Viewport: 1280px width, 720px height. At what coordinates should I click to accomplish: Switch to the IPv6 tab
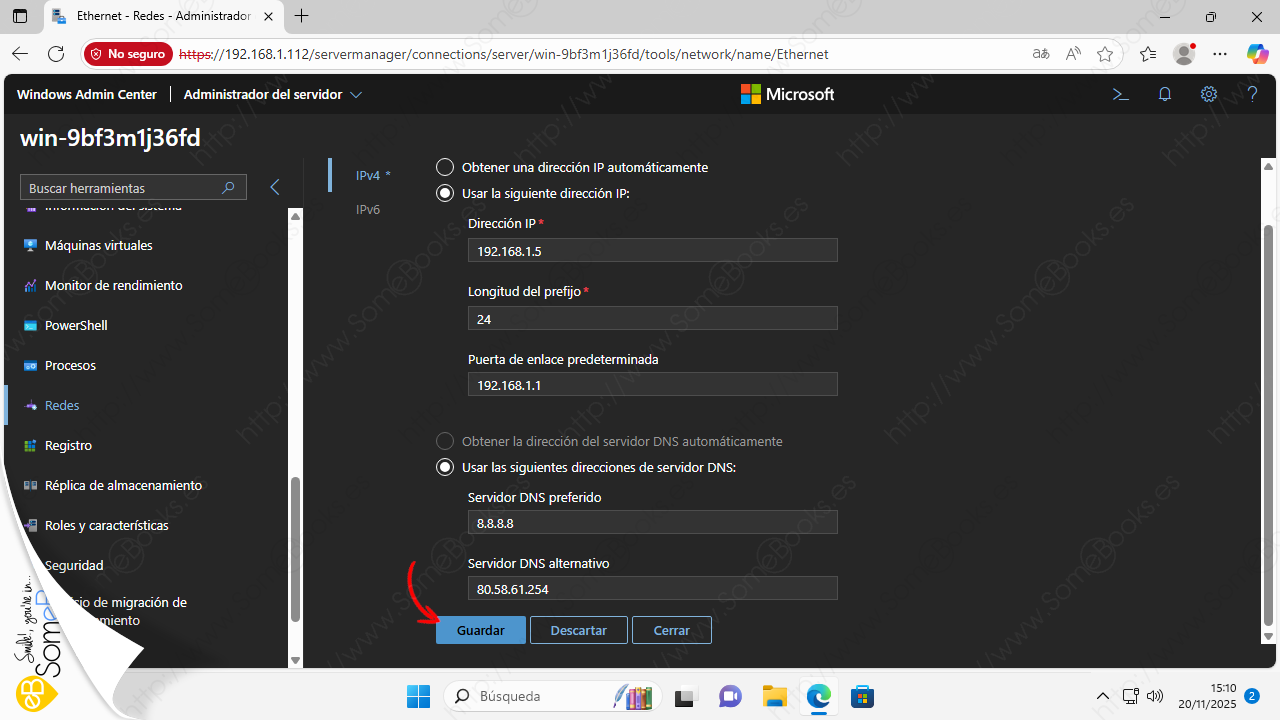[x=368, y=209]
